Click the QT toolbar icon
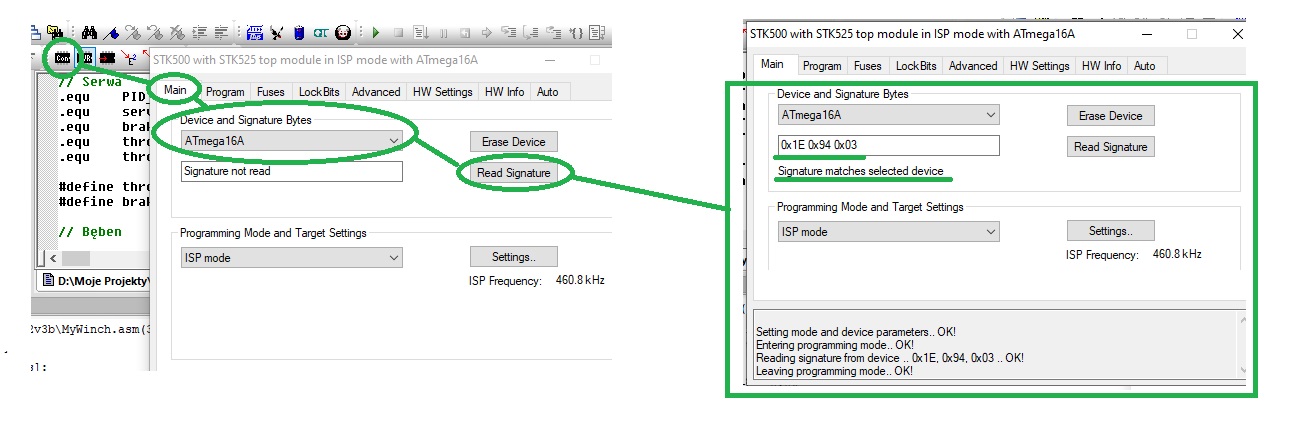 click(320, 33)
